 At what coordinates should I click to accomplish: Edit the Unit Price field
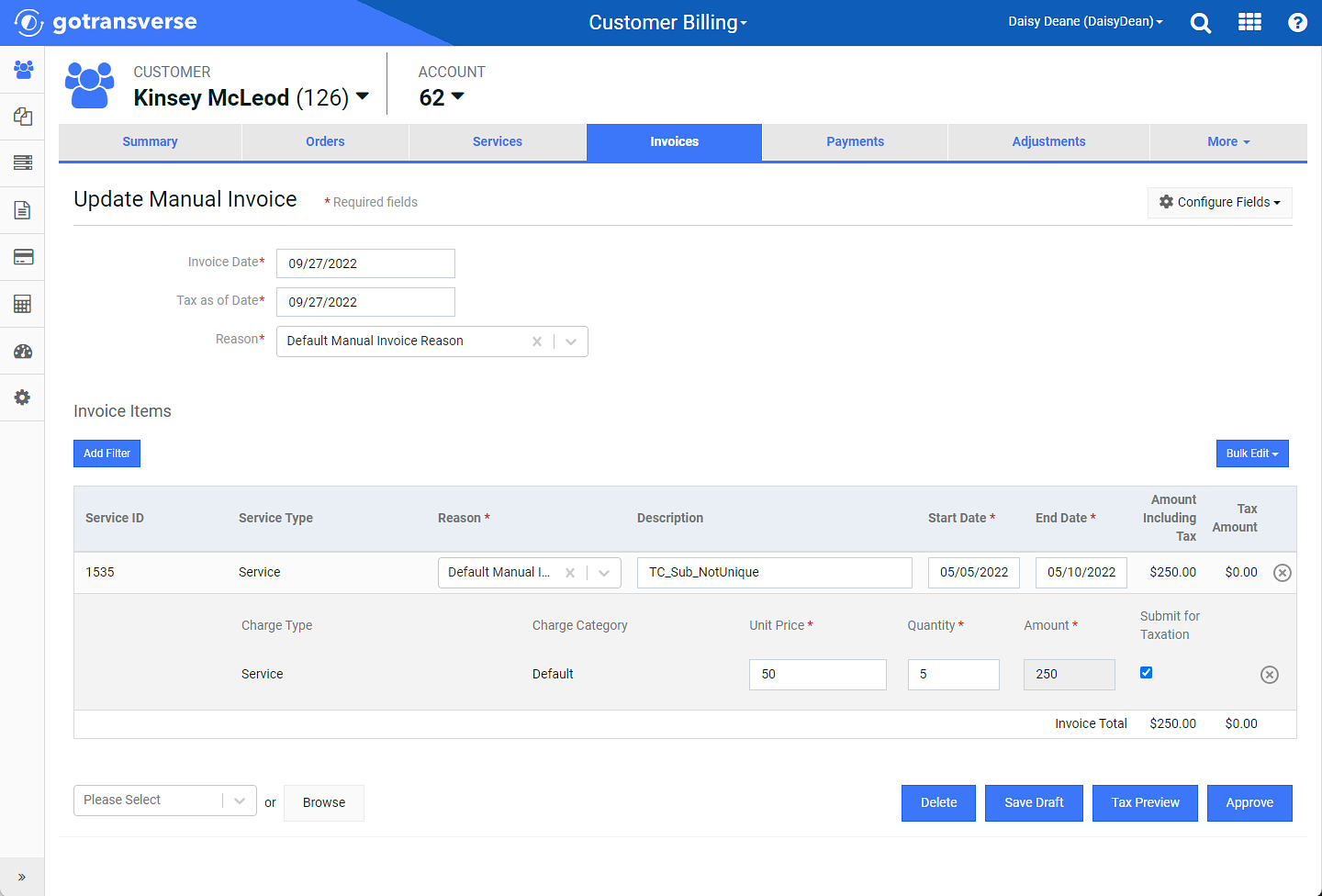click(818, 675)
